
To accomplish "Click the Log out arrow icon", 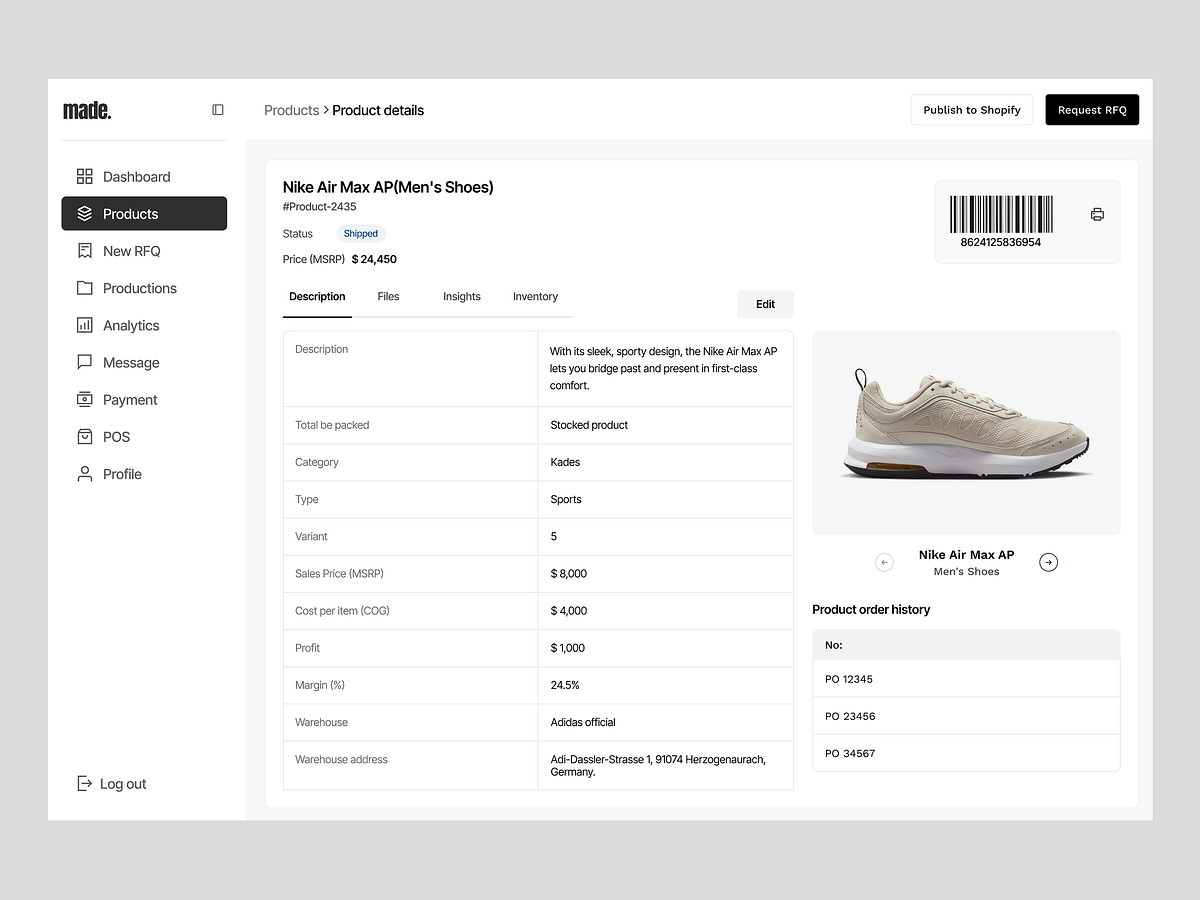I will tap(85, 784).
